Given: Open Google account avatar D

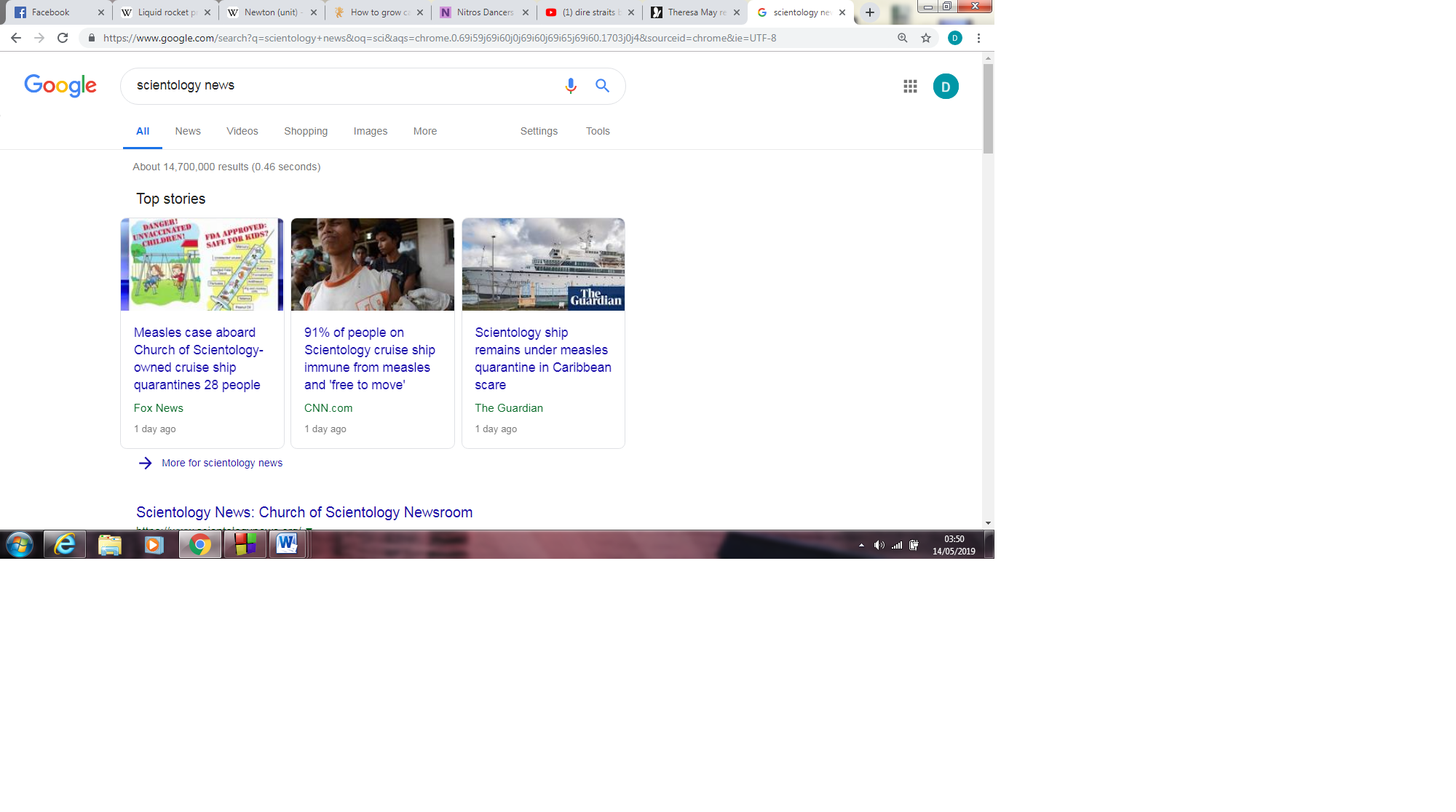Looking at the screenshot, I should tap(946, 87).
